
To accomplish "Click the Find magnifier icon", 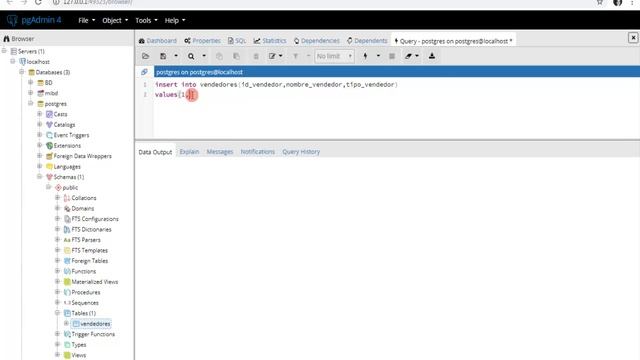I will [191, 56].
